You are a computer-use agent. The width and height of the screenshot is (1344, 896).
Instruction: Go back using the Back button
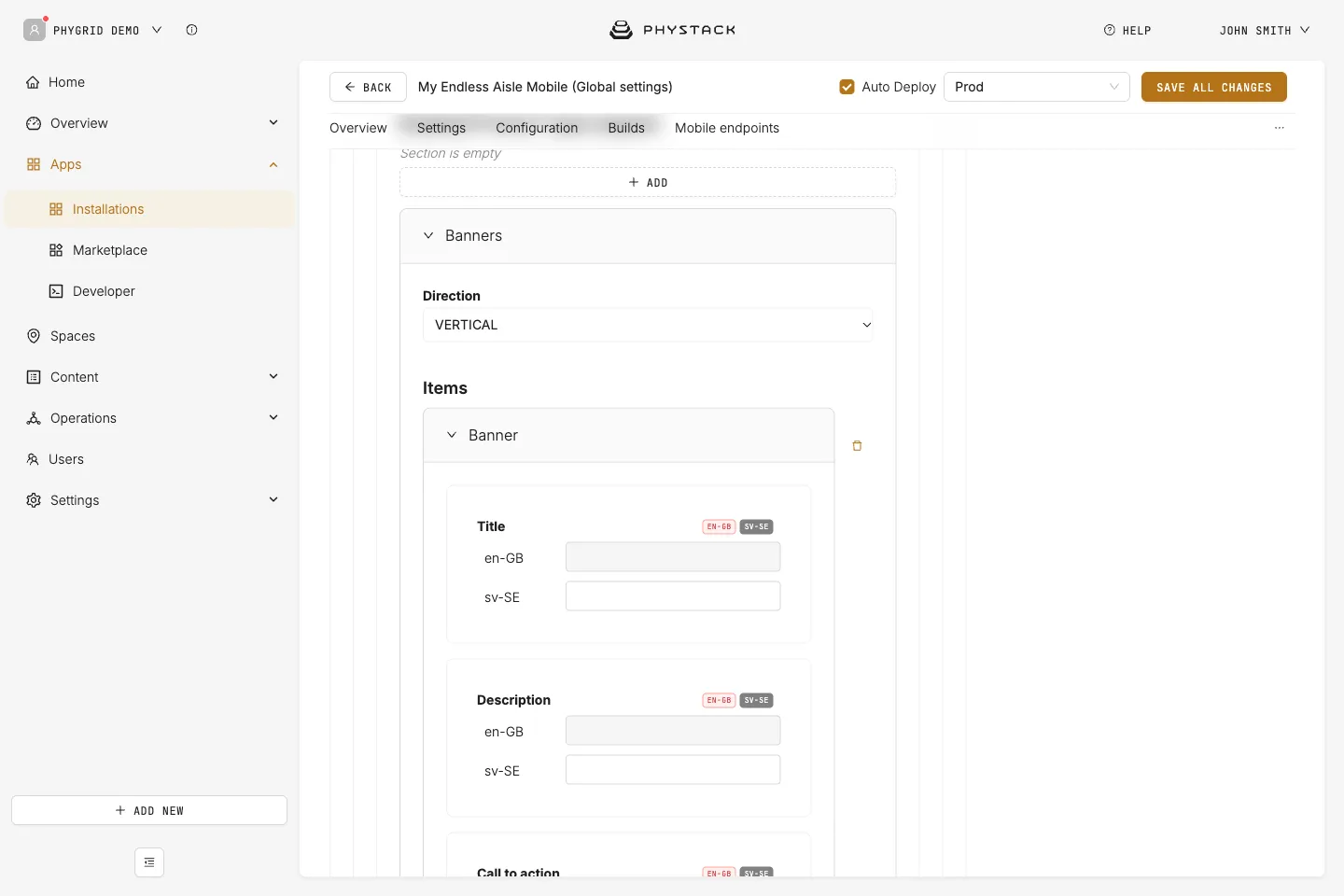368,87
